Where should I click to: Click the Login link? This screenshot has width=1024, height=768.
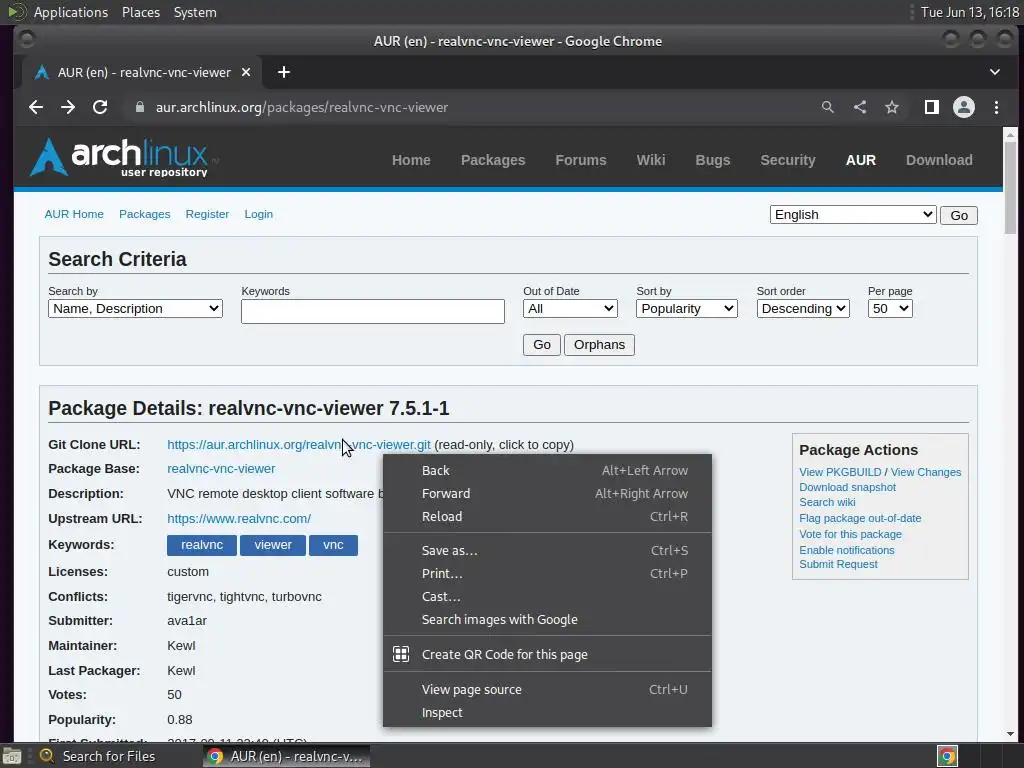pyautogui.click(x=259, y=214)
